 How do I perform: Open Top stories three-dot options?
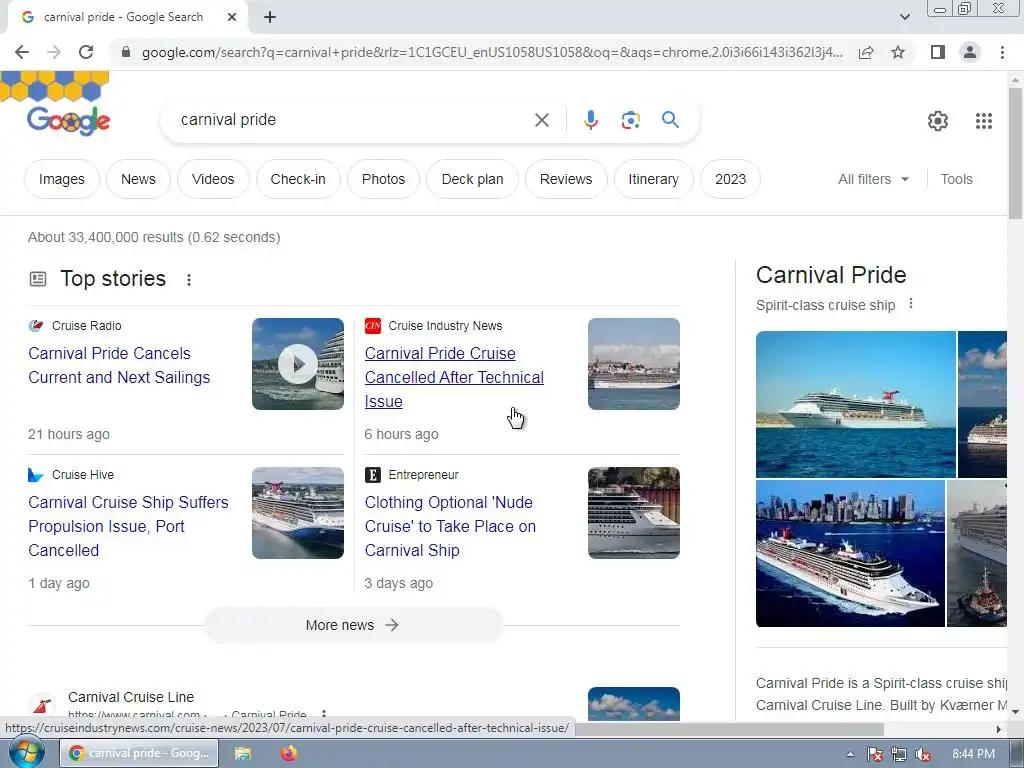[189, 280]
